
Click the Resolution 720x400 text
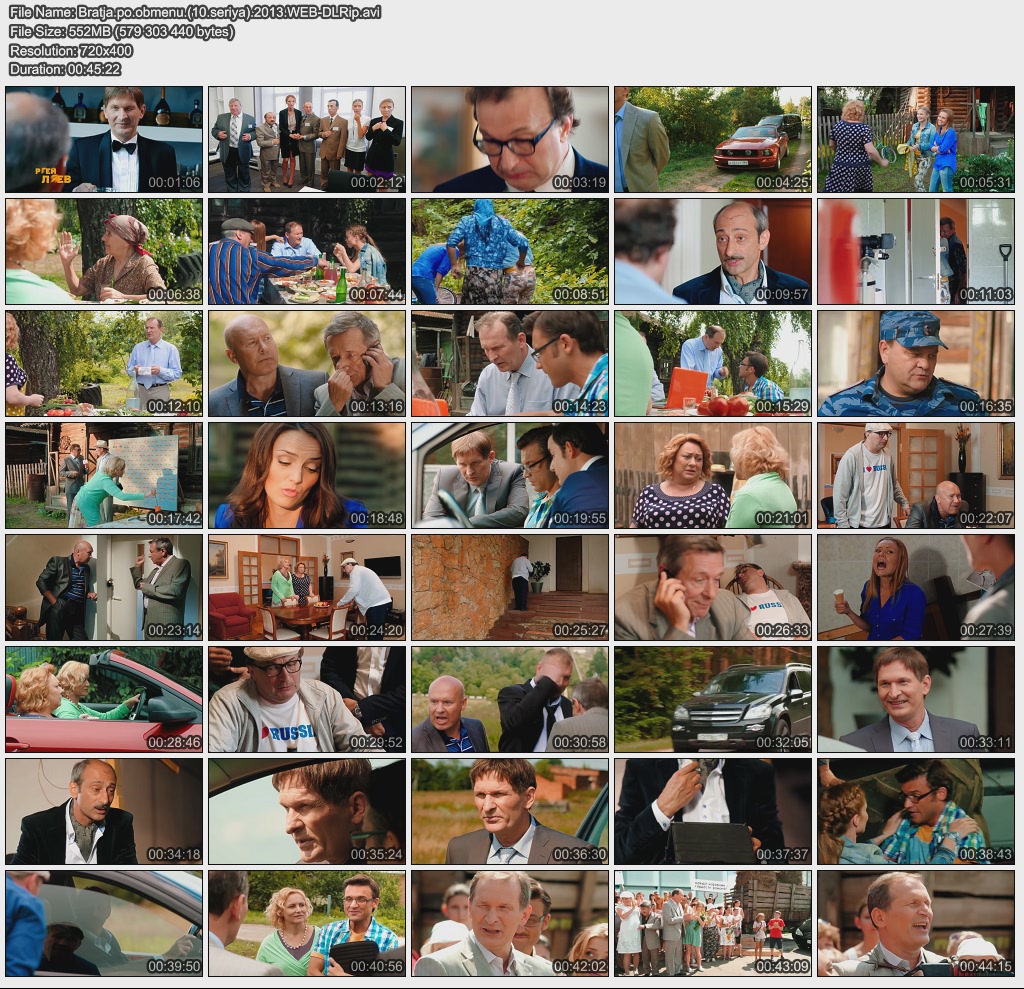71,50
